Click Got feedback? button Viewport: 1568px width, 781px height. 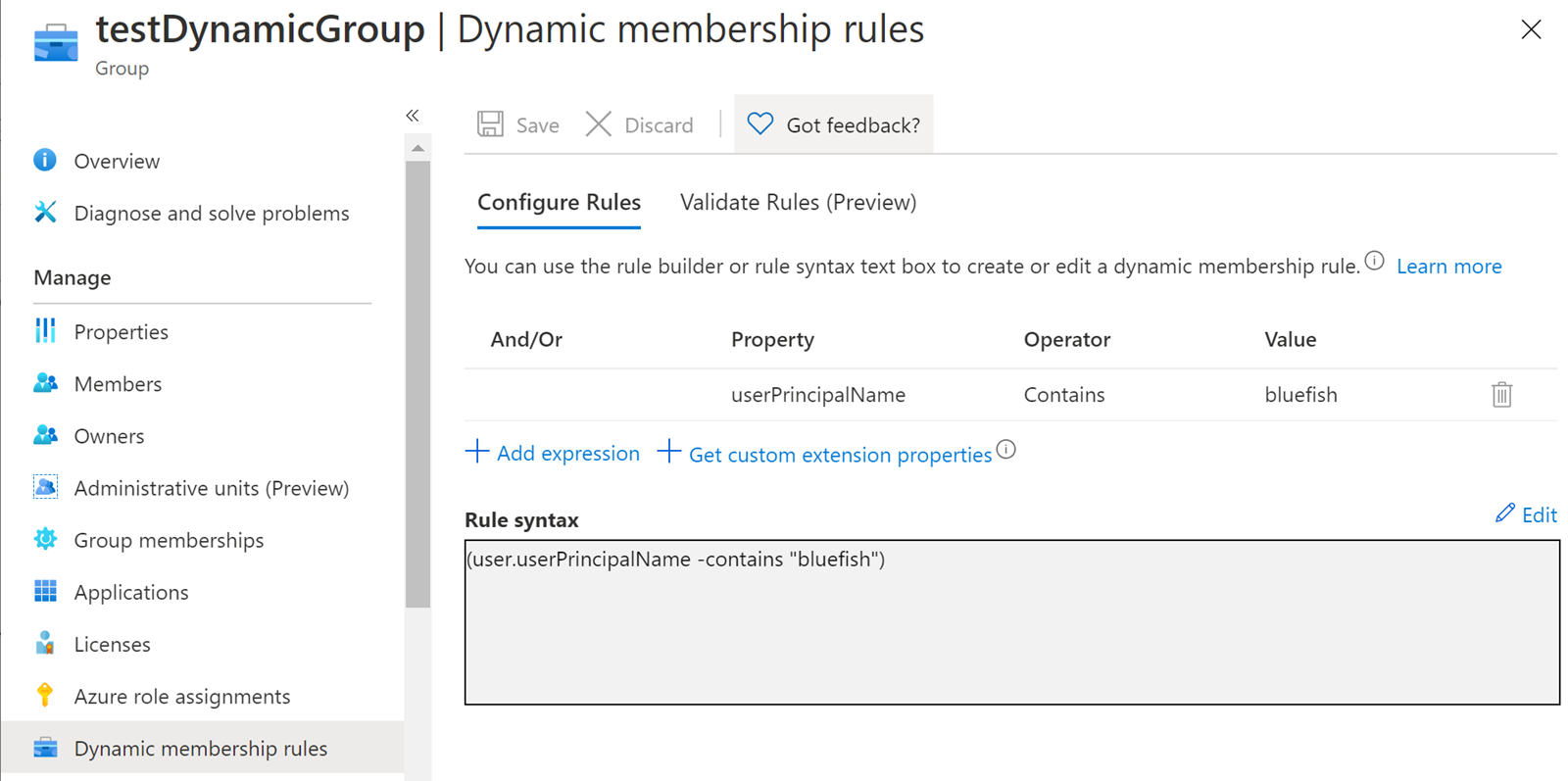(x=834, y=124)
